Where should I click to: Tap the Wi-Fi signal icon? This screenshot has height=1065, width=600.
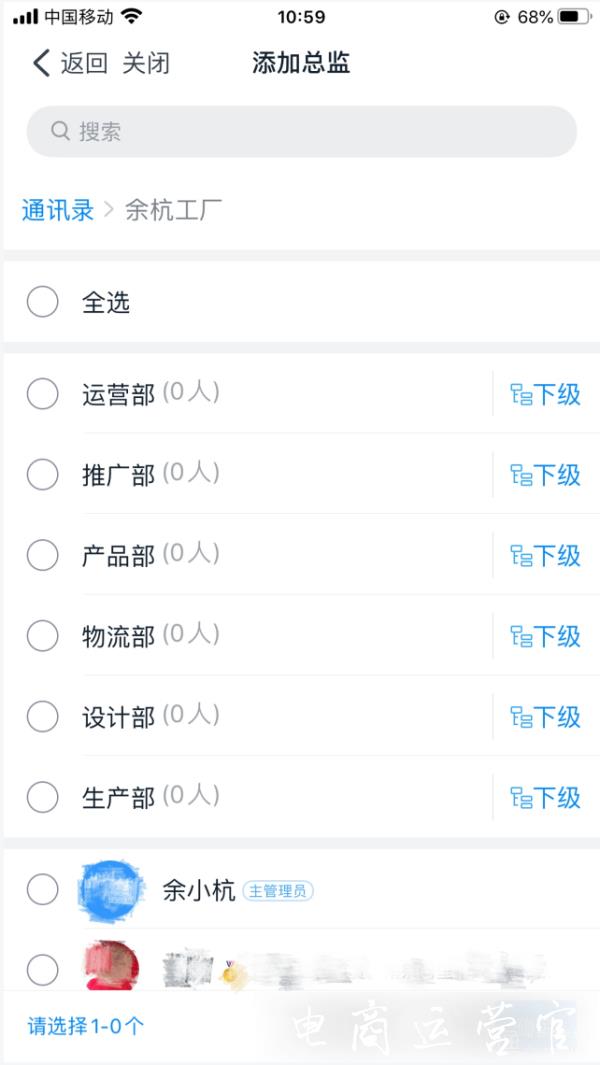(131, 17)
